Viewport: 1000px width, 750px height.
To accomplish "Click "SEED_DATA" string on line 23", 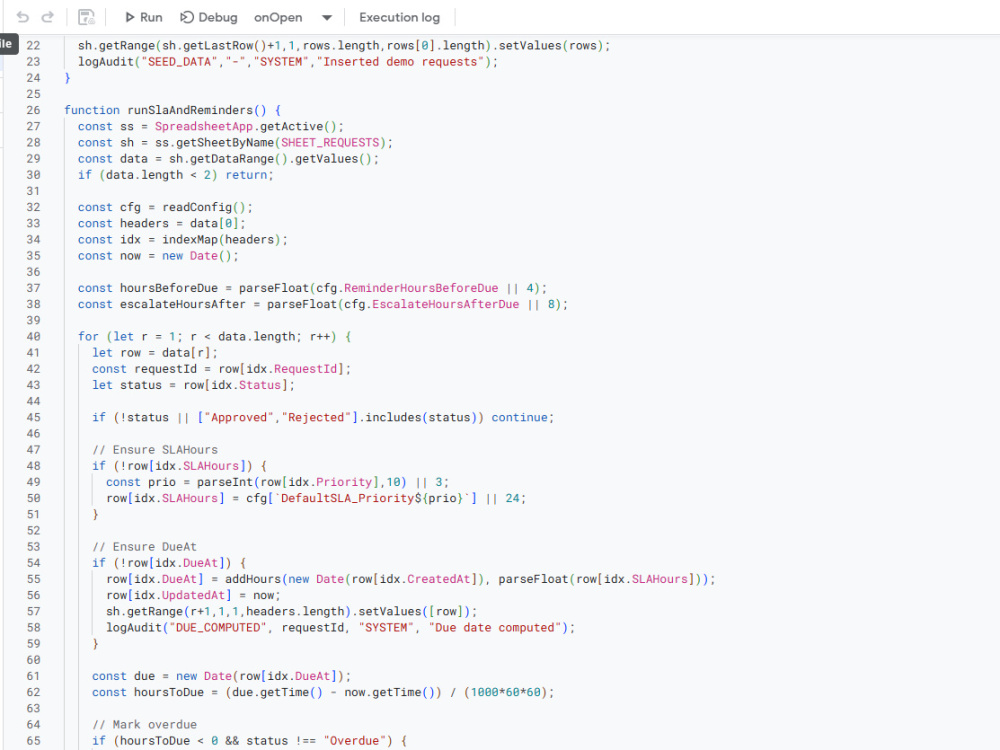I will tap(180, 62).
